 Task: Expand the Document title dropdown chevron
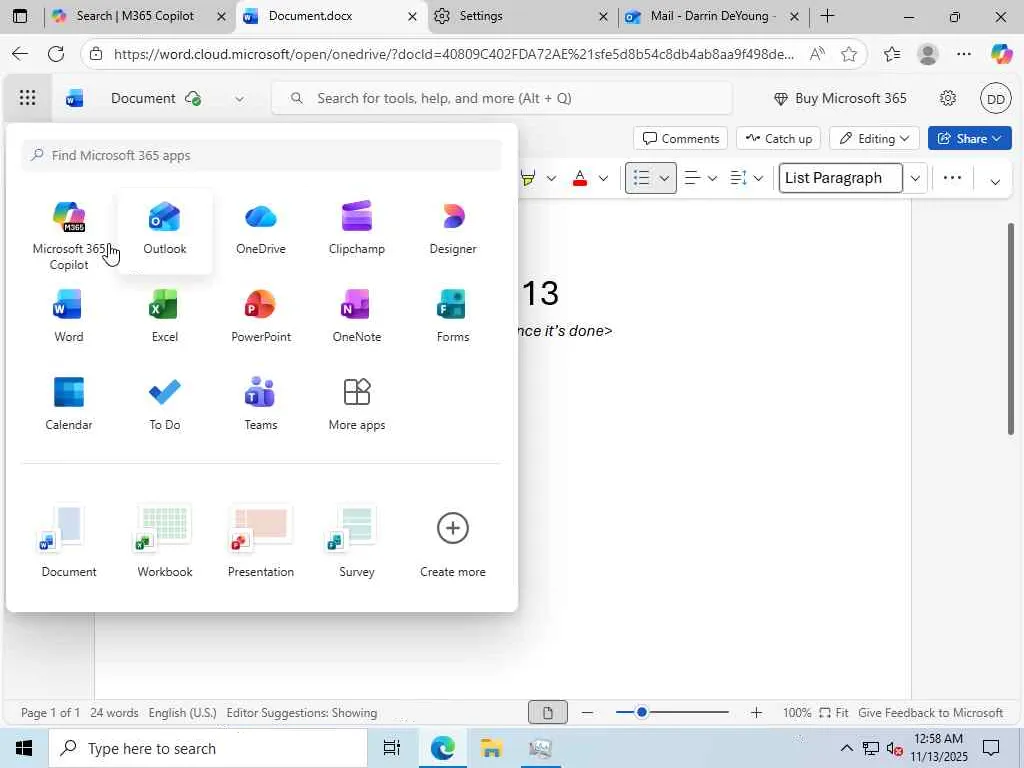(x=239, y=99)
